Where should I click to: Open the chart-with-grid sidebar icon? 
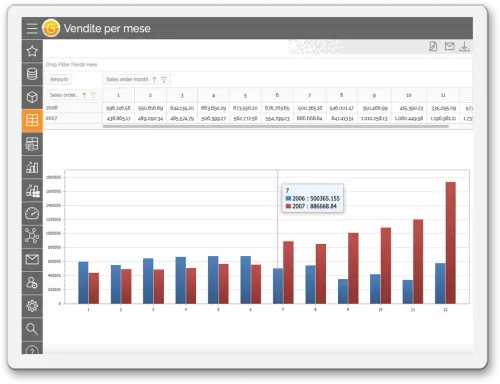click(x=32, y=190)
